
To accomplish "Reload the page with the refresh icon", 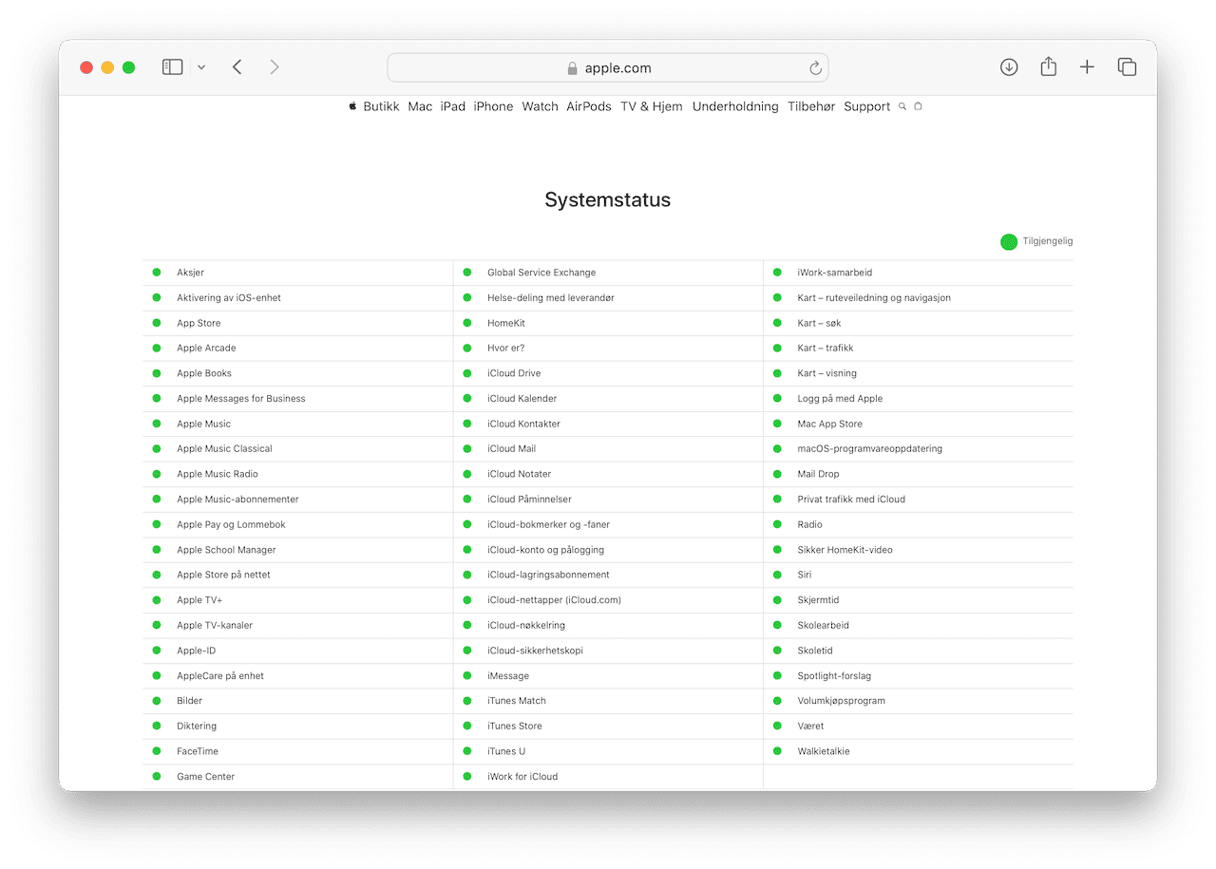I will click(815, 68).
